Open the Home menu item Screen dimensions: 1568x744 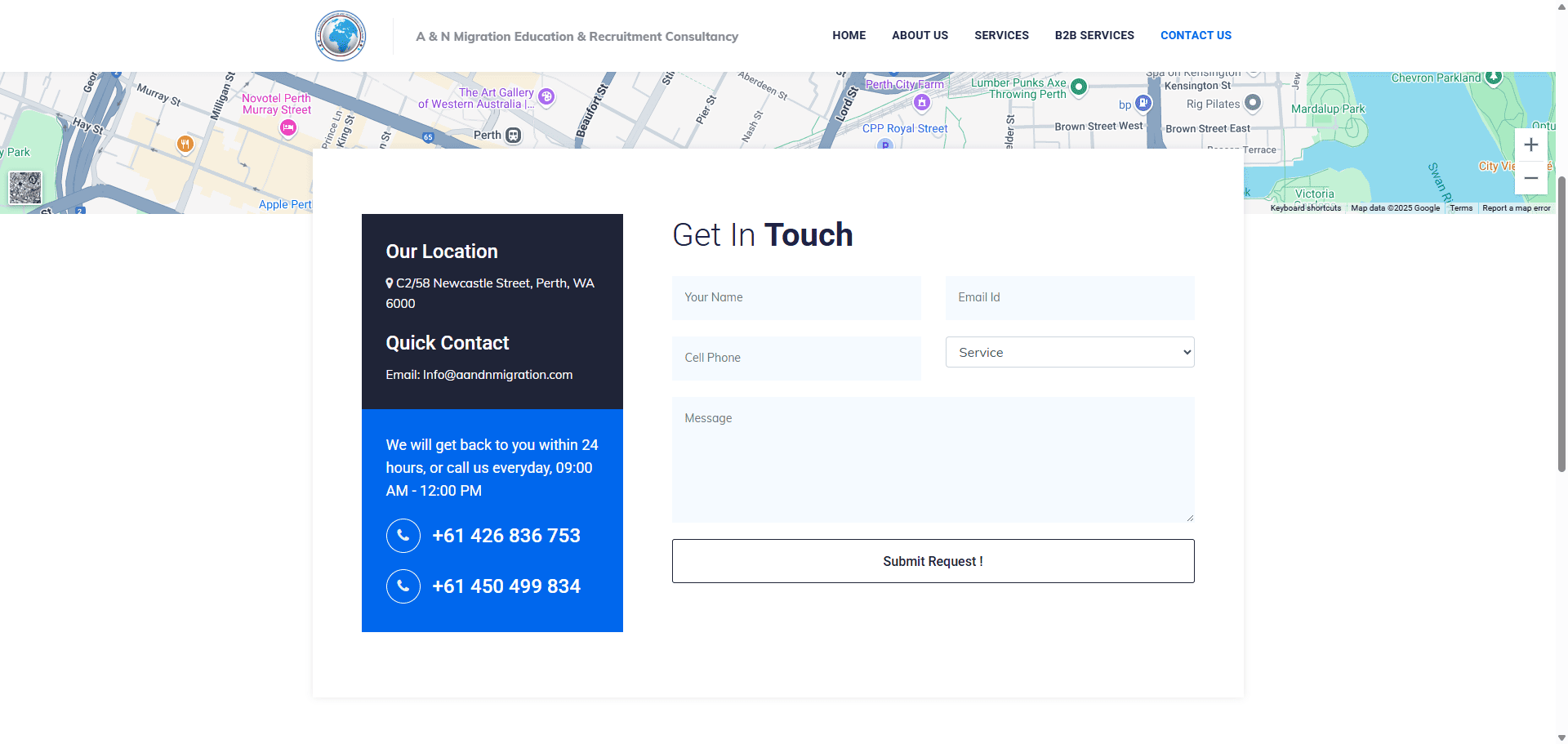pos(849,35)
